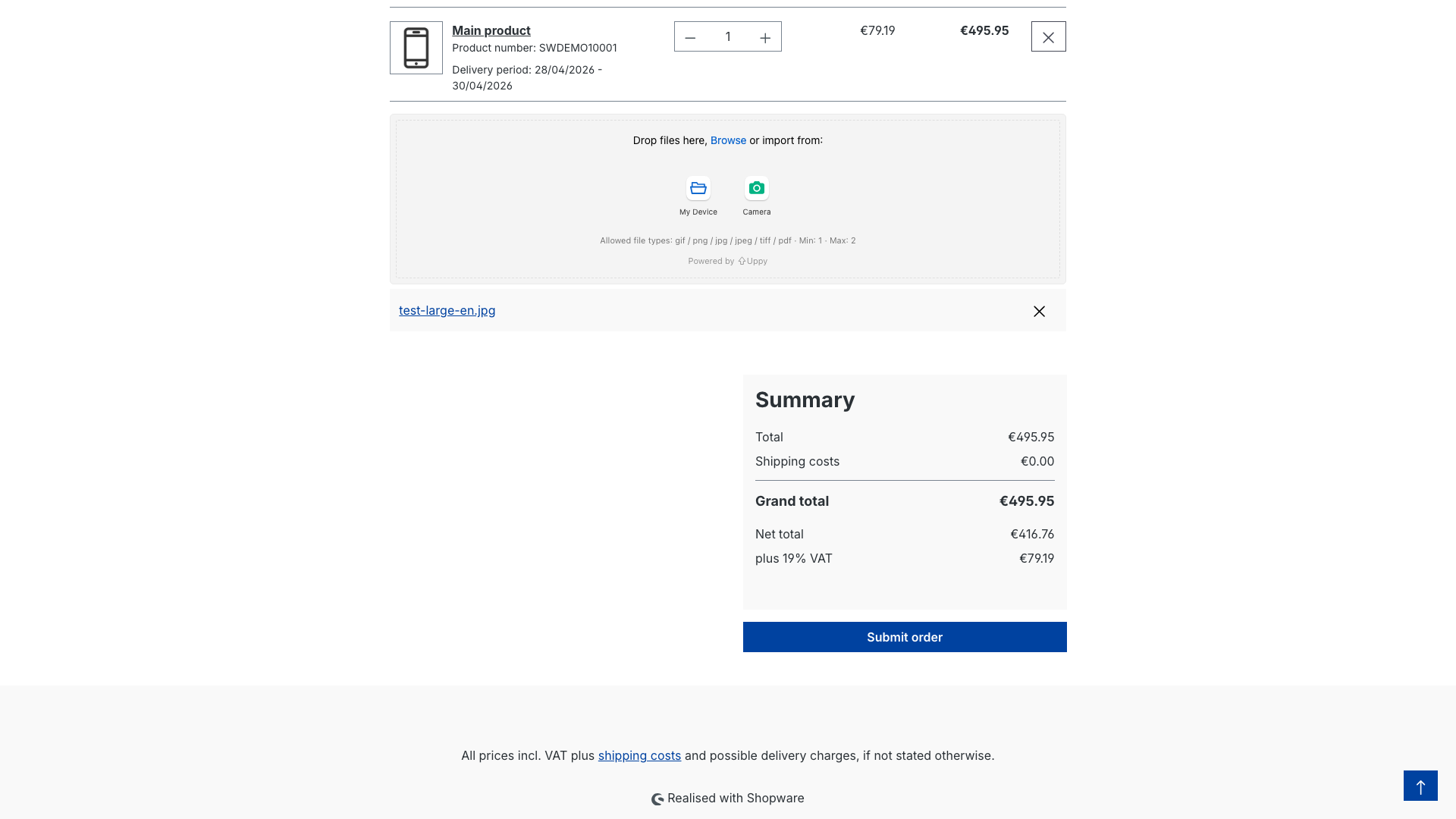Viewport: 1456px width, 819px height.
Task: Click the Summary heading
Action: coord(805,400)
